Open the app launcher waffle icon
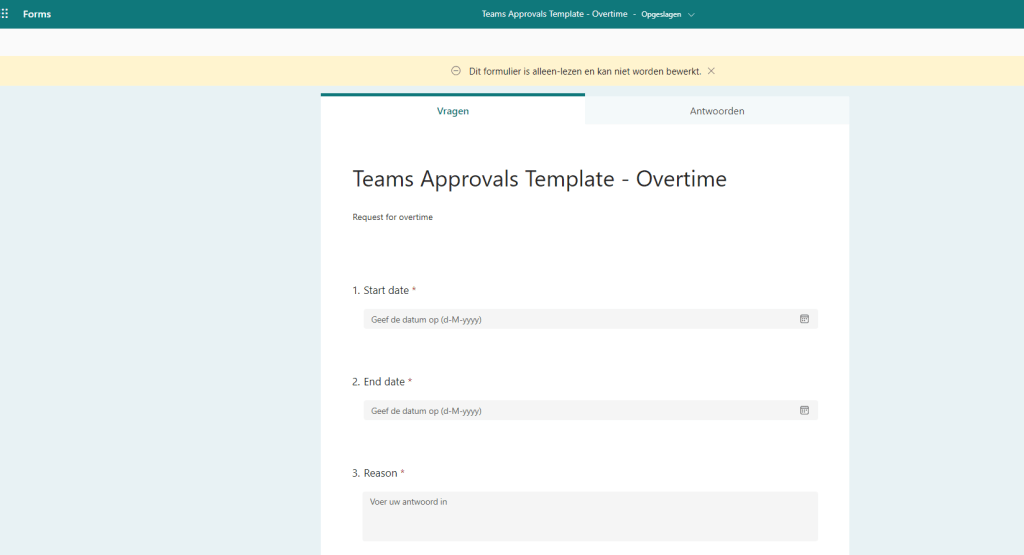The image size is (1024, 555). point(6,14)
